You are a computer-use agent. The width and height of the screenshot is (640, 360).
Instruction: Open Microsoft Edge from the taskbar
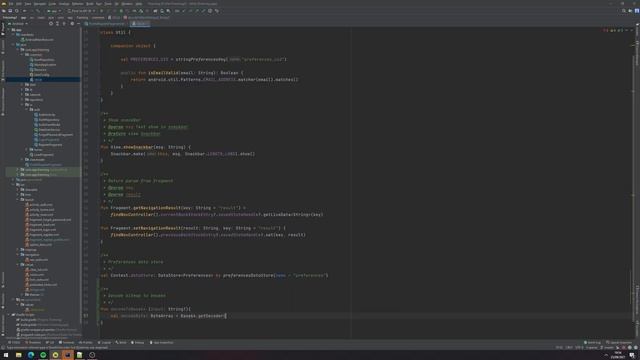point(31,355)
